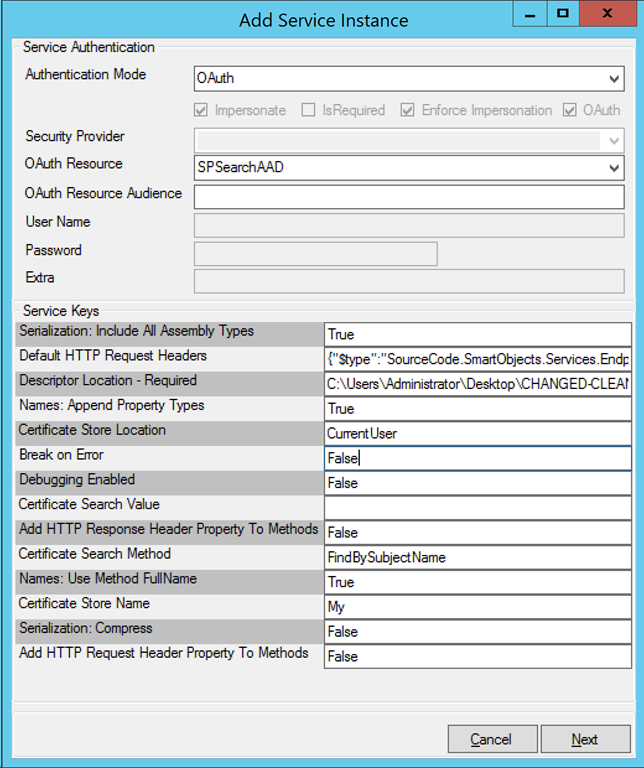Click the Cancel button

(x=492, y=739)
